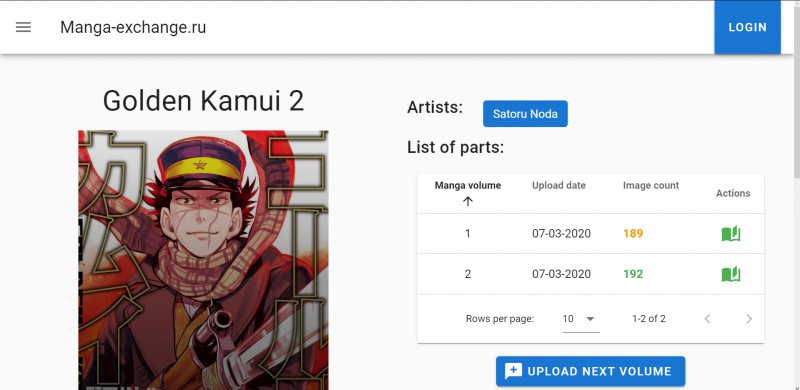This screenshot has height=390, width=800.
Task: Click the dropdown arrow beside 10
Action: 590,319
